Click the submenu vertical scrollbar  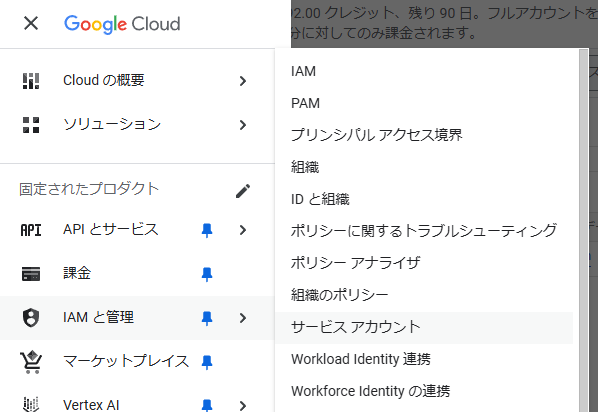584,230
